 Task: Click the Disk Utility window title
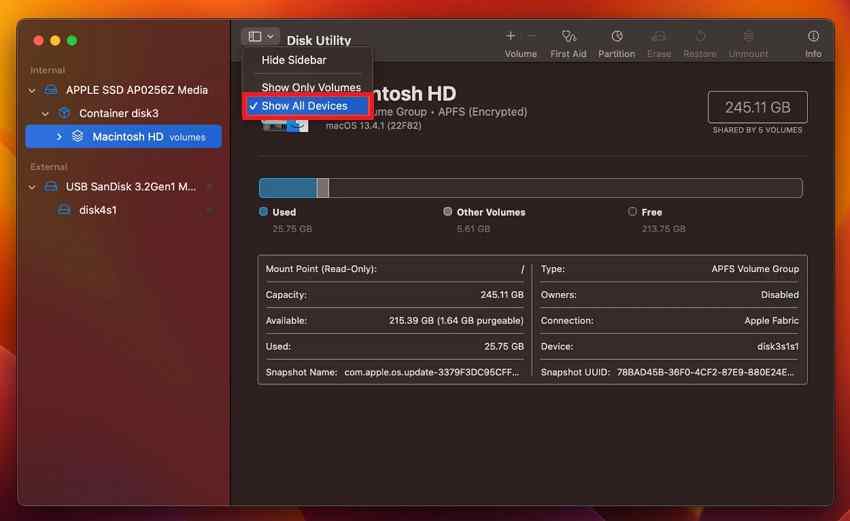319,41
